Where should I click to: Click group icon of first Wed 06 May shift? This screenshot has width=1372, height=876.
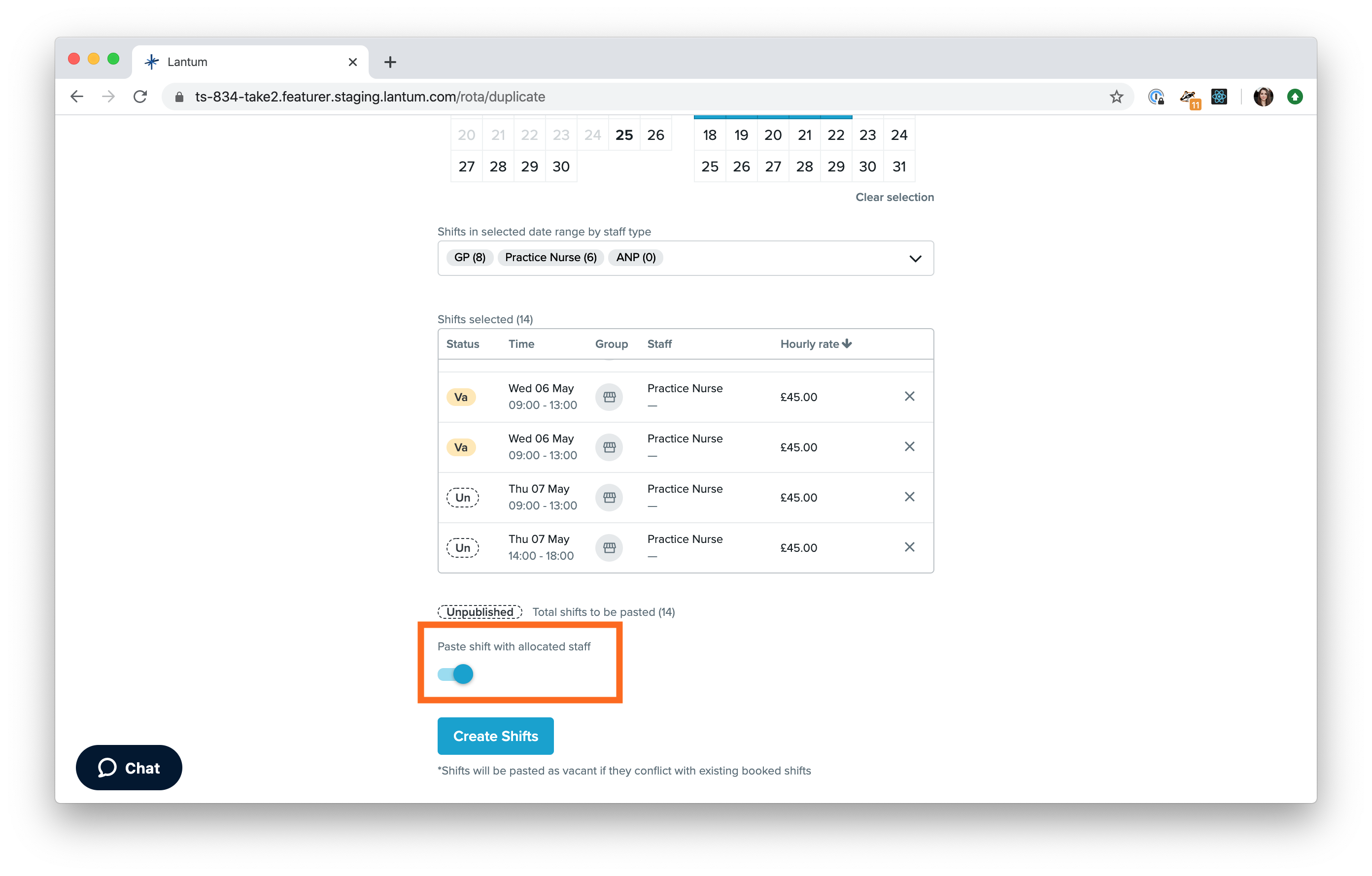[x=609, y=397]
